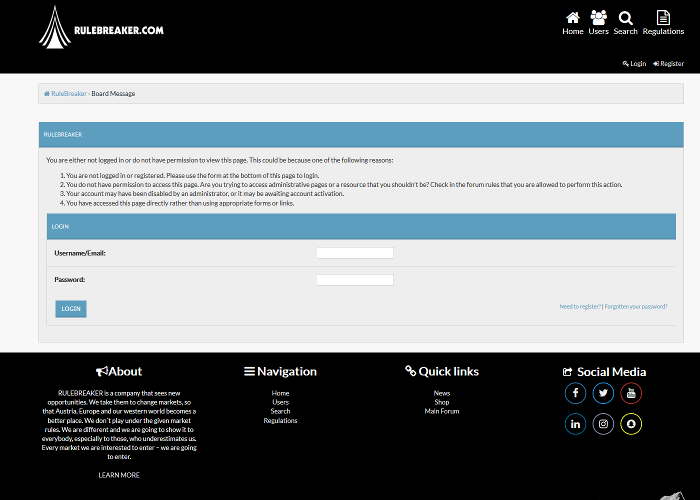This screenshot has height=500, width=700.
Task: Open the Regulations document icon
Action: pyautogui.click(x=663, y=18)
